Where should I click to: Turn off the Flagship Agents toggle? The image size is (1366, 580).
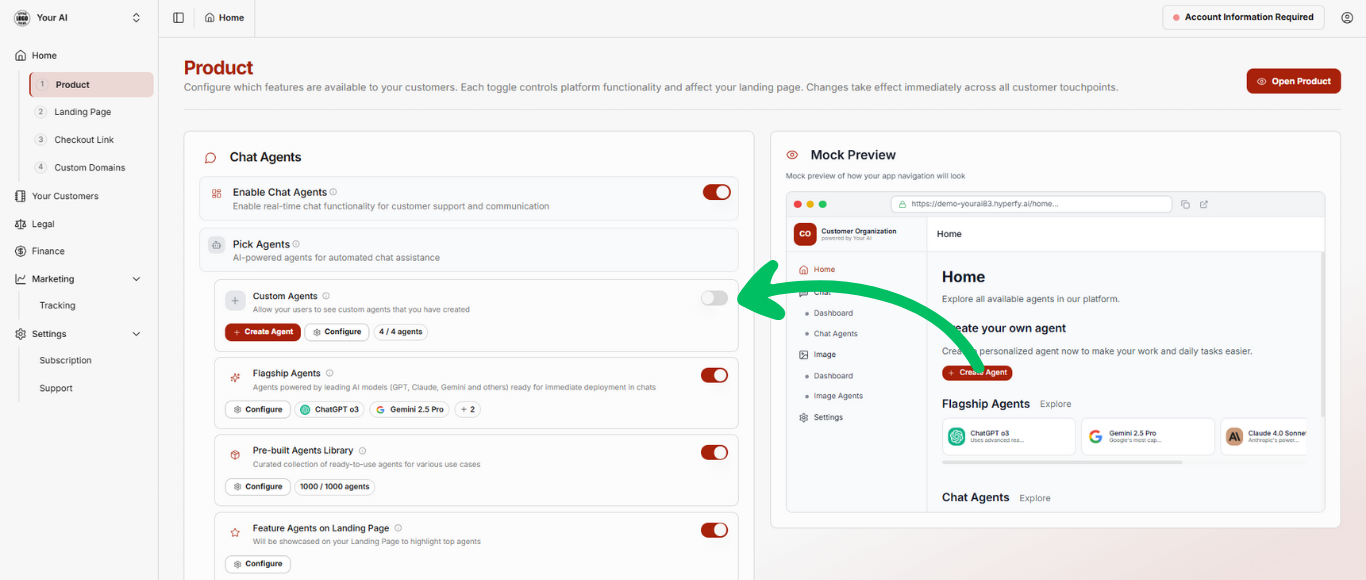pos(714,375)
